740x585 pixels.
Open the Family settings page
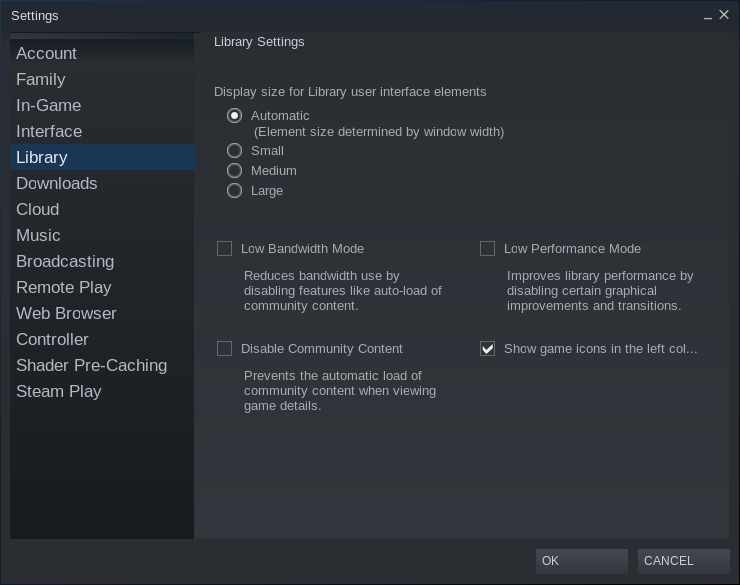tap(102, 79)
